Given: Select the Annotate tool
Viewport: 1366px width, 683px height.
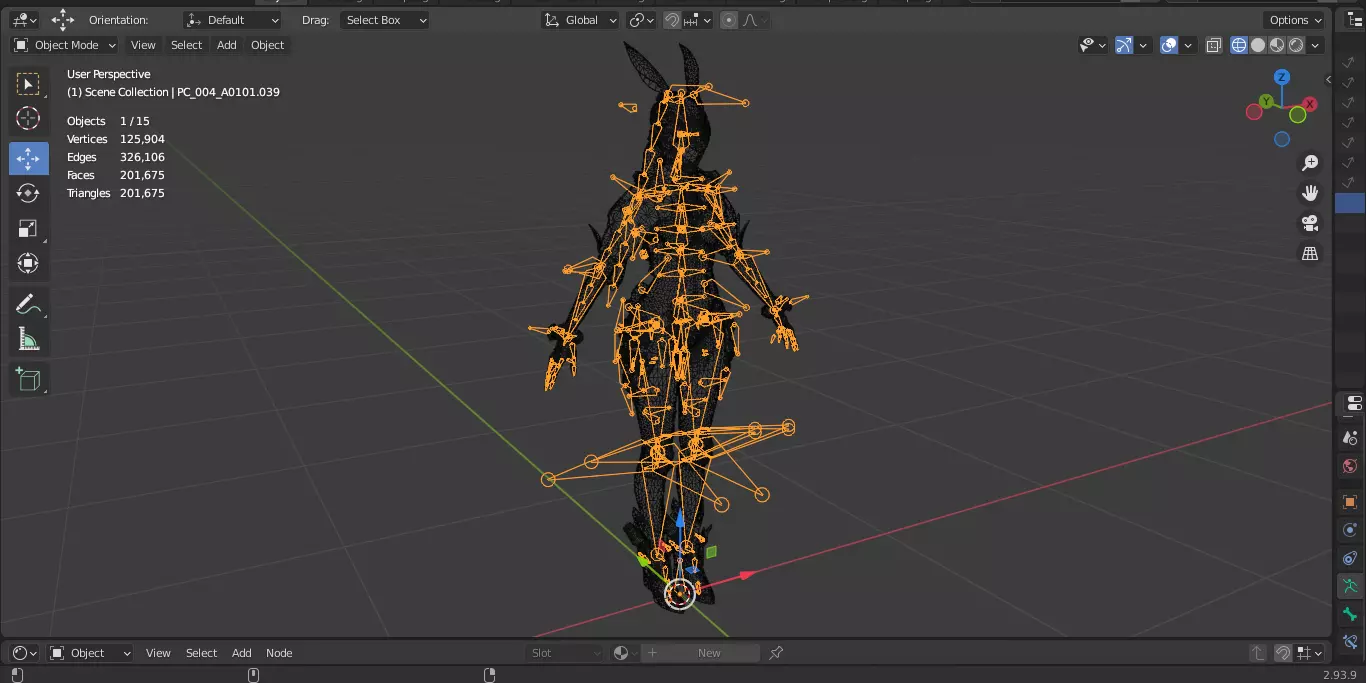Looking at the screenshot, I should [x=28, y=304].
